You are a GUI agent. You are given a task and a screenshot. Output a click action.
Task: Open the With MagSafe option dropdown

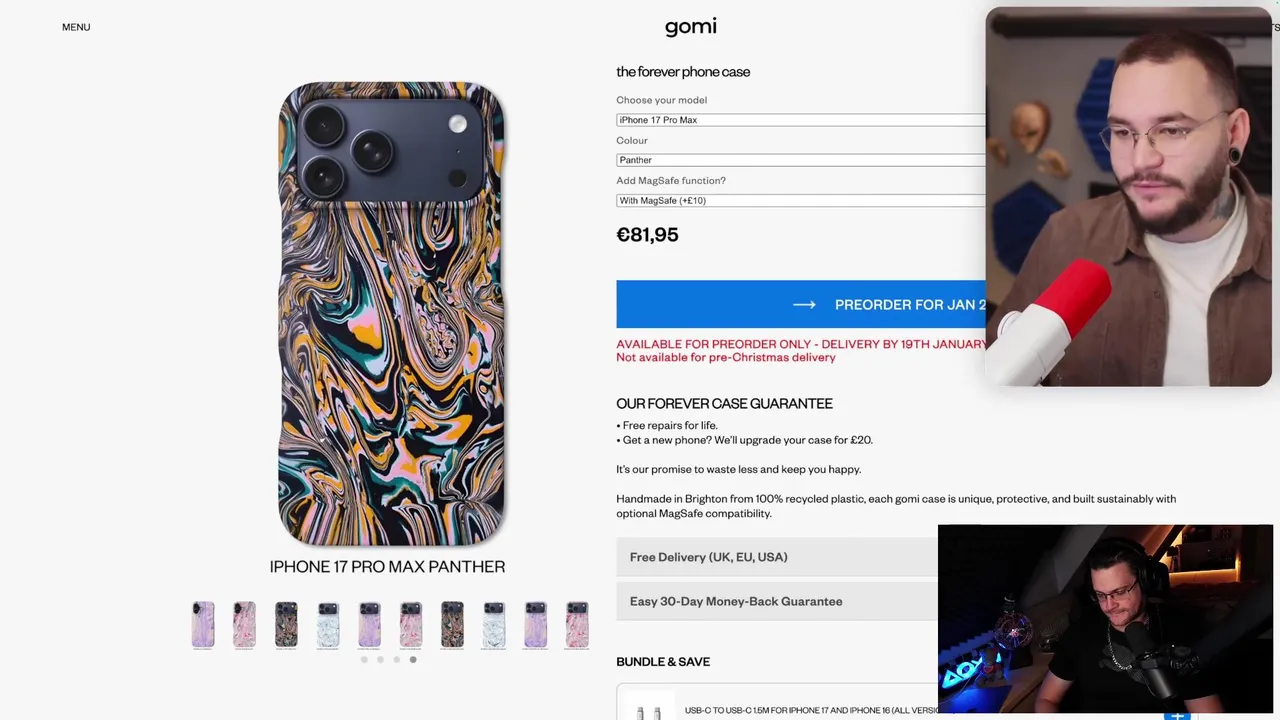pyautogui.click(x=801, y=201)
